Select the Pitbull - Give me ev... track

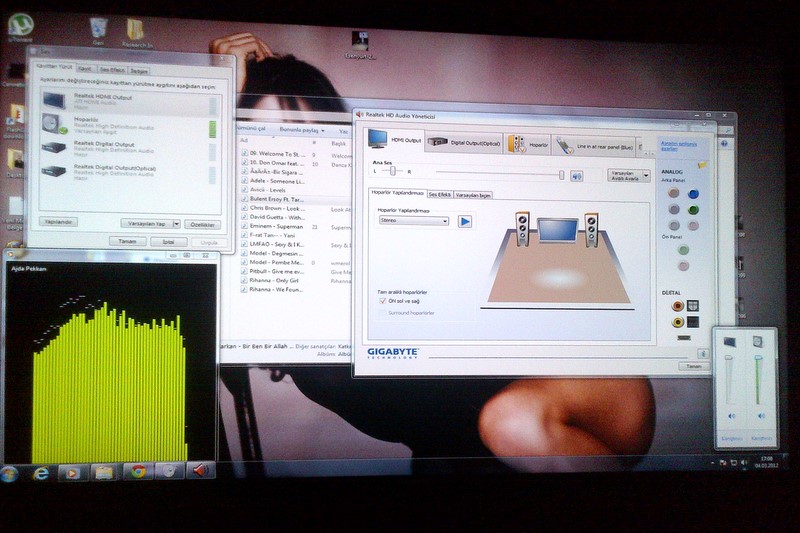tap(277, 271)
